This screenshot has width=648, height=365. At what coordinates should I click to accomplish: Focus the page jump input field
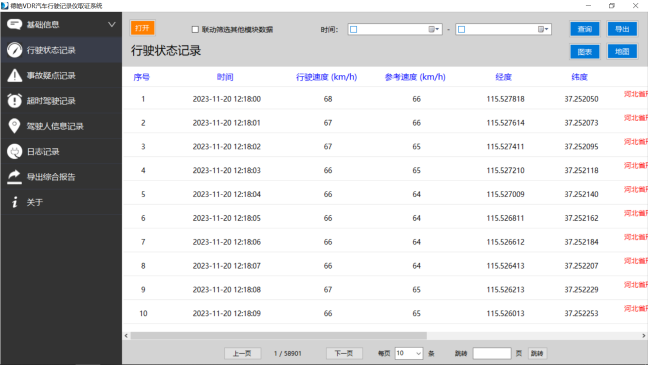[x=492, y=353]
